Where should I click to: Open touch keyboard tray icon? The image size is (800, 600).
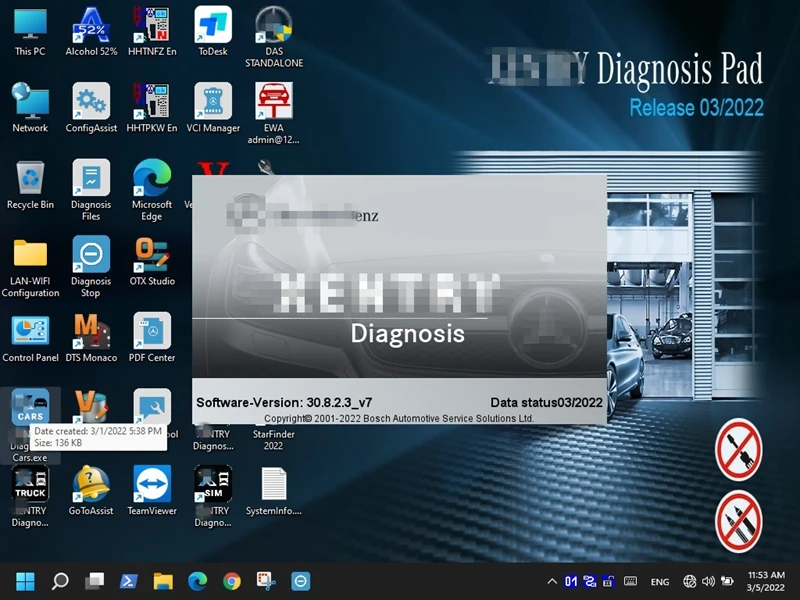(x=630, y=581)
